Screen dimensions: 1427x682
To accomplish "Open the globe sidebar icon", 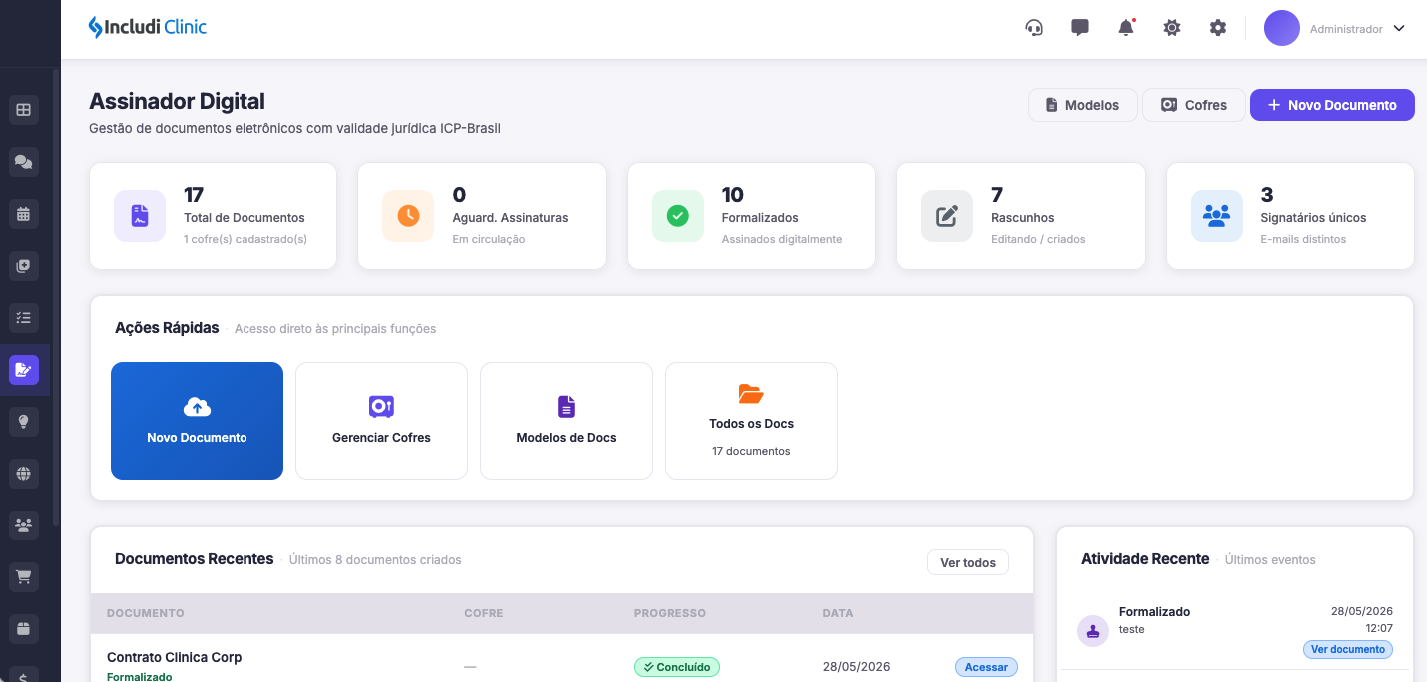I will click(x=24, y=474).
